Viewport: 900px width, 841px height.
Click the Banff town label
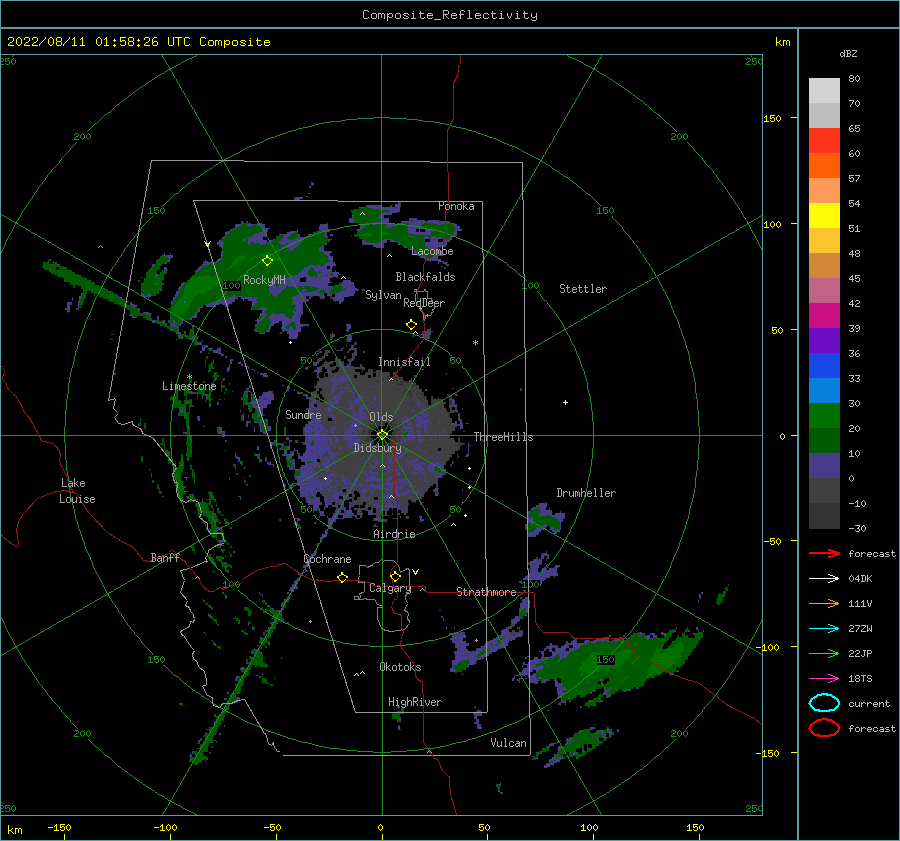point(165,558)
